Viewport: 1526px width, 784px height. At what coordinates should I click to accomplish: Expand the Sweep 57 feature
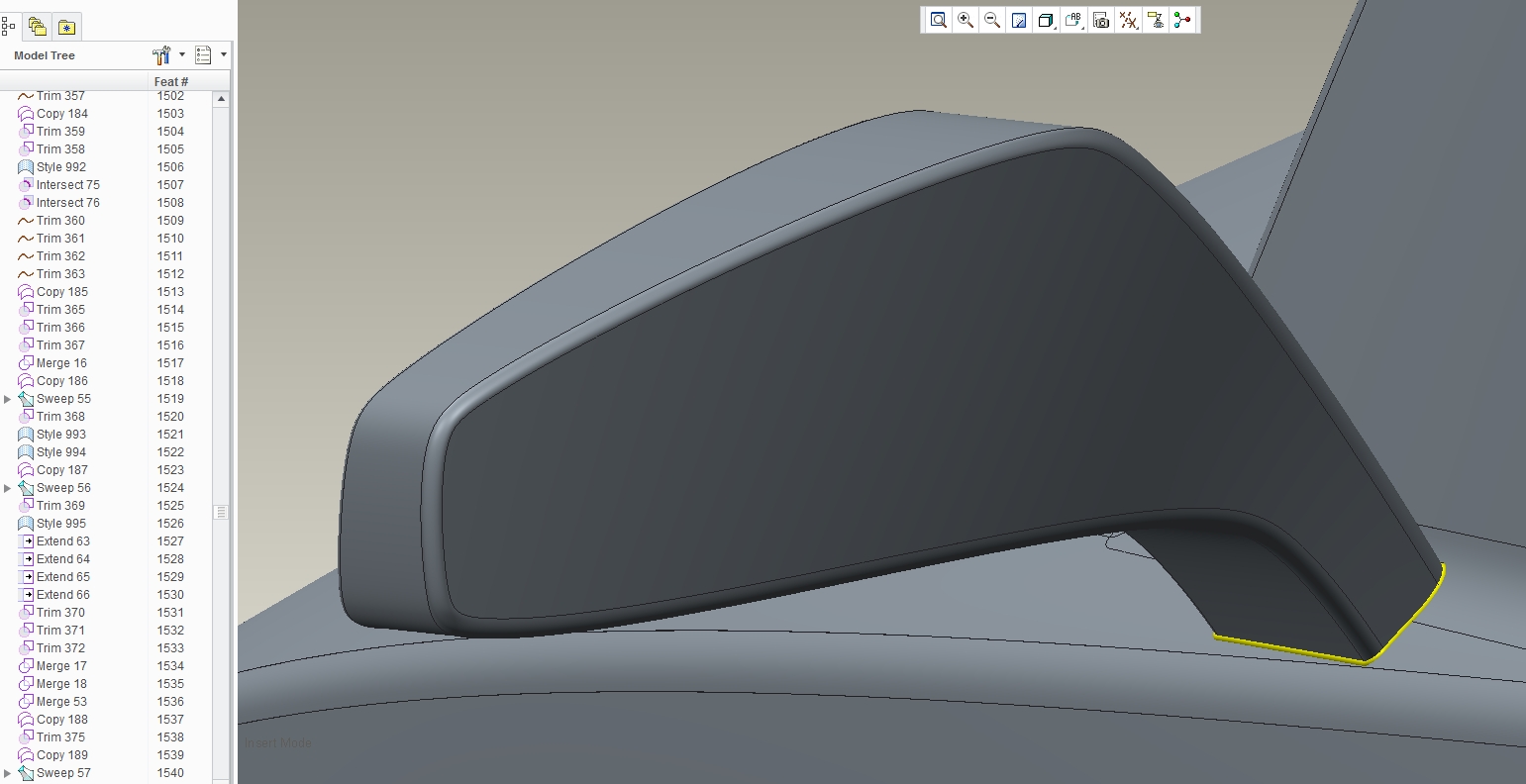pyautogui.click(x=8, y=773)
